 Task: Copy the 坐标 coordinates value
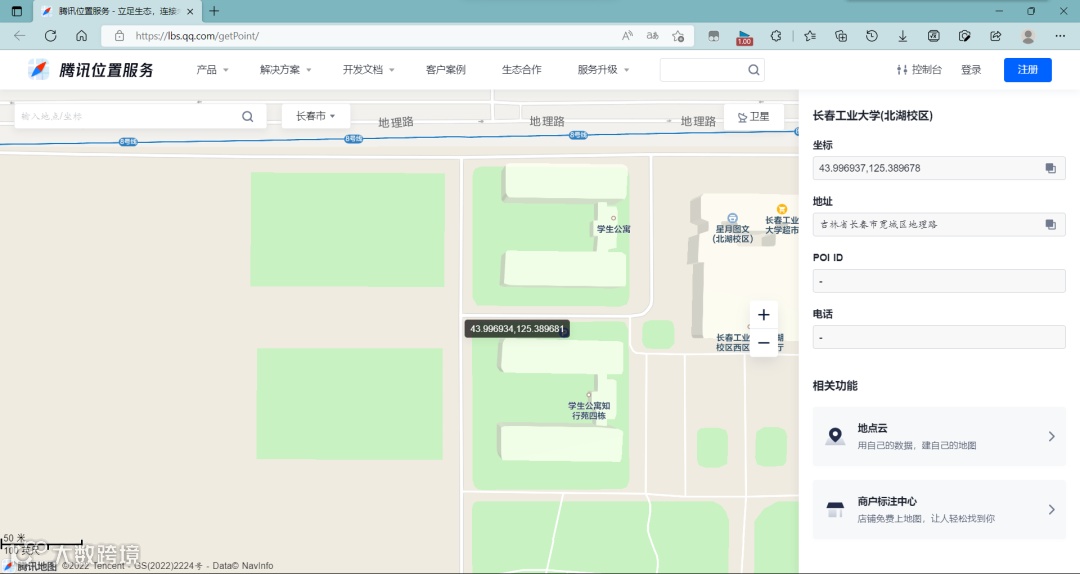pos(1050,168)
